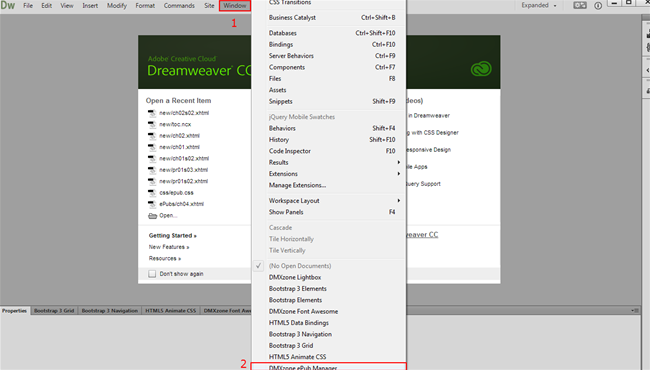Click the Dreamweaver Dw logo icon

pyautogui.click(x=7, y=6)
